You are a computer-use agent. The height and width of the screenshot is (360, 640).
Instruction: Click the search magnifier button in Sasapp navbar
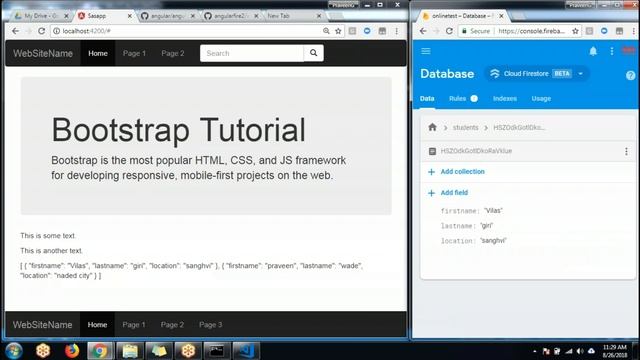point(313,53)
